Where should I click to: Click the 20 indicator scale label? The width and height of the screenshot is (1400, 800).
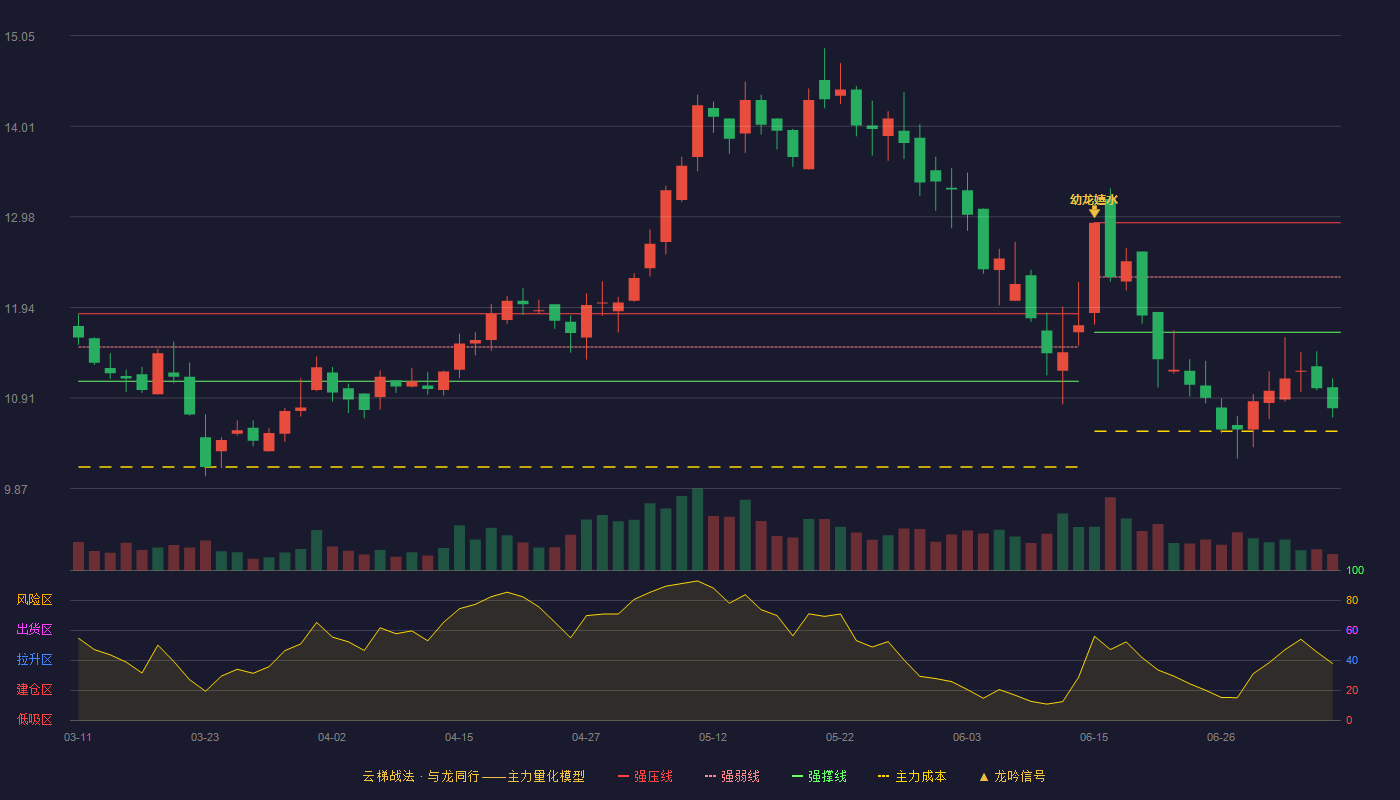click(x=1352, y=690)
